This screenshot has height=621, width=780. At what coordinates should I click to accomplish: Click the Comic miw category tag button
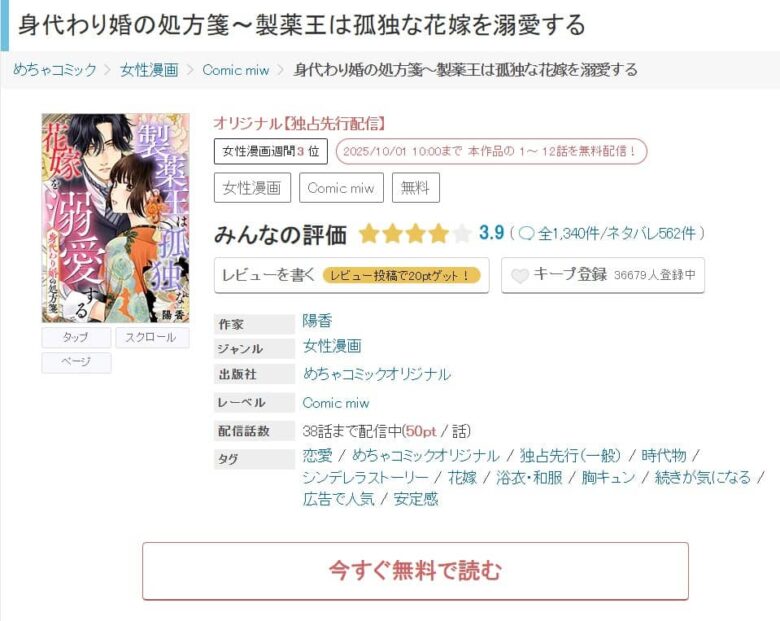tap(341, 188)
